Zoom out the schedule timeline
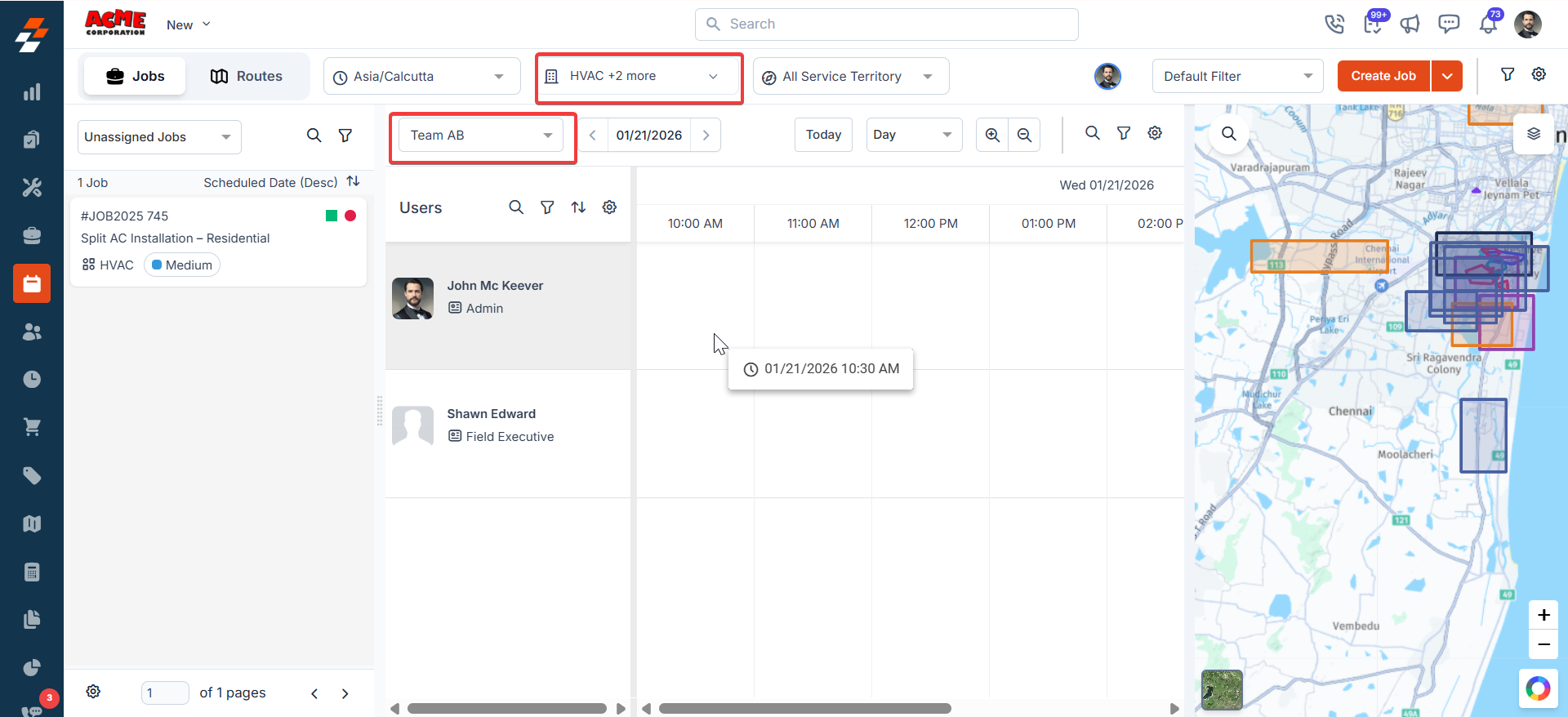This screenshot has height=717, width=1568. coord(1024,135)
